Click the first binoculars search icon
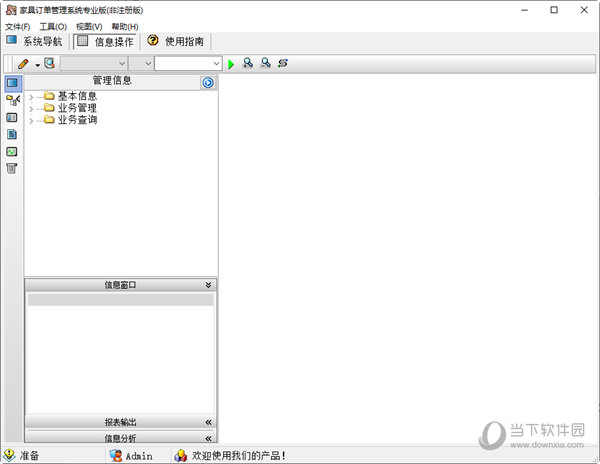The width and height of the screenshot is (600, 464). 248,63
